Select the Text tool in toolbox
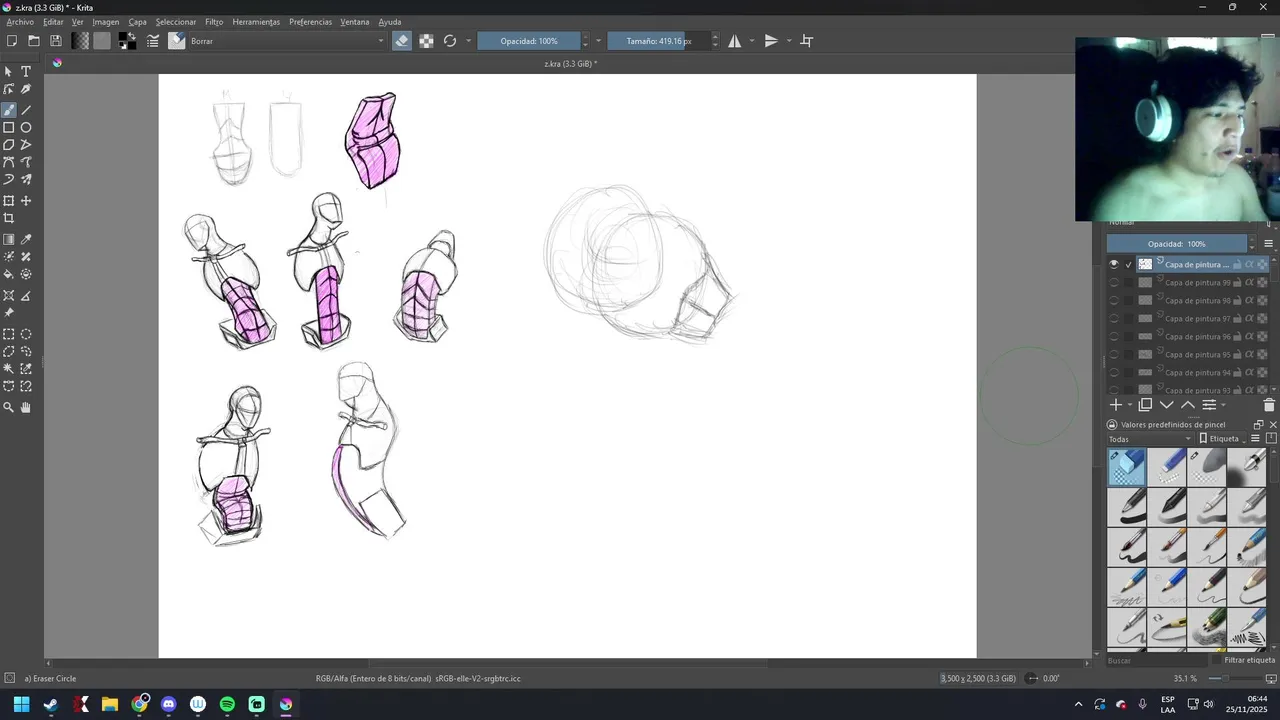Image resolution: width=1280 pixels, height=720 pixels. point(26,72)
